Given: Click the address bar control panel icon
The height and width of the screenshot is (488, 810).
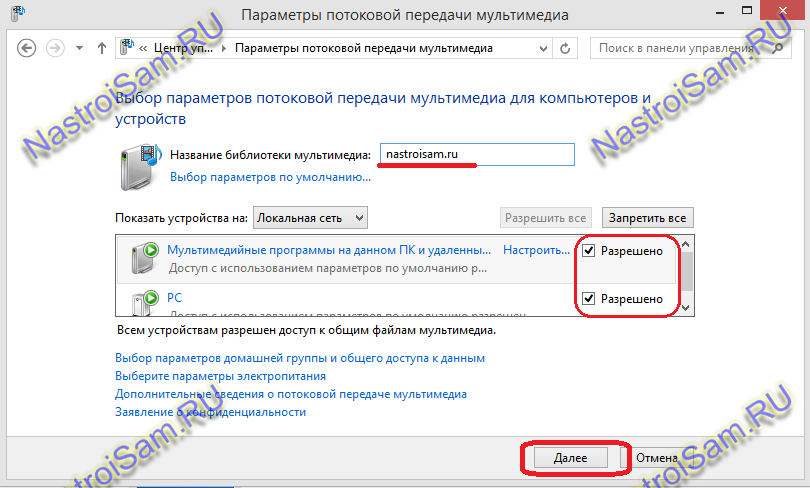Looking at the screenshot, I should [127, 48].
